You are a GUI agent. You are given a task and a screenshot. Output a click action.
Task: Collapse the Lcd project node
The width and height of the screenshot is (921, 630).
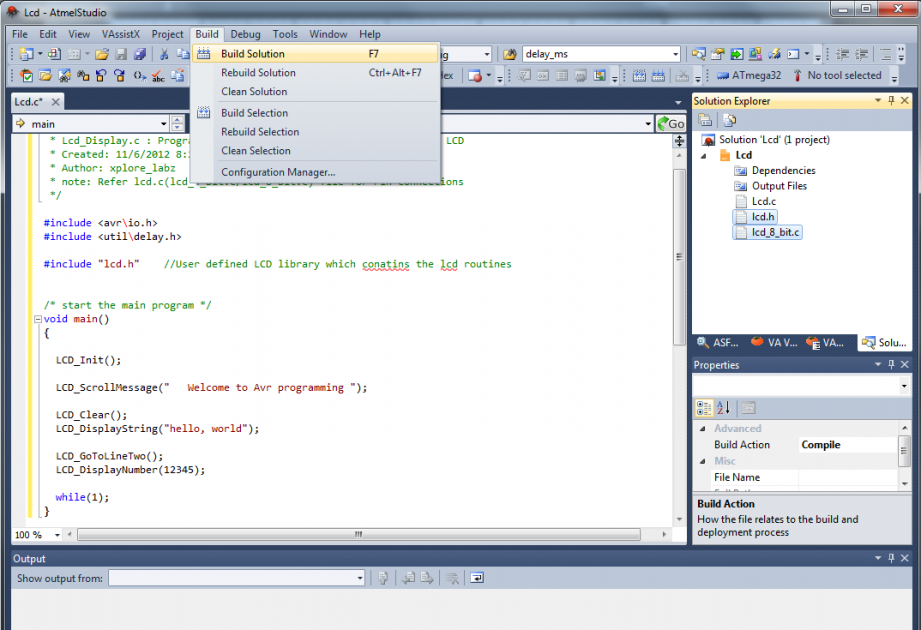click(x=704, y=156)
